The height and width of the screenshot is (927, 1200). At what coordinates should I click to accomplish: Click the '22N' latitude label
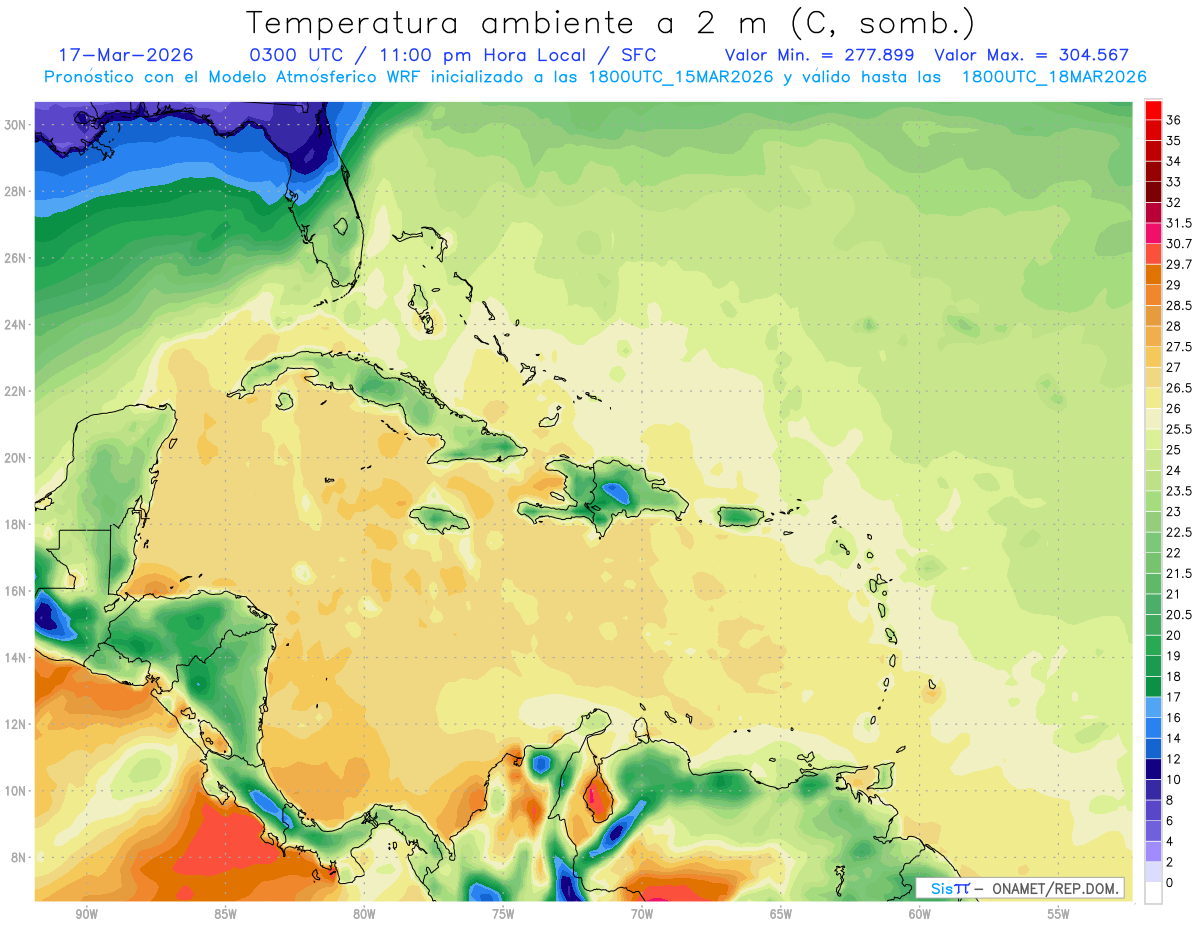[x=17, y=391]
